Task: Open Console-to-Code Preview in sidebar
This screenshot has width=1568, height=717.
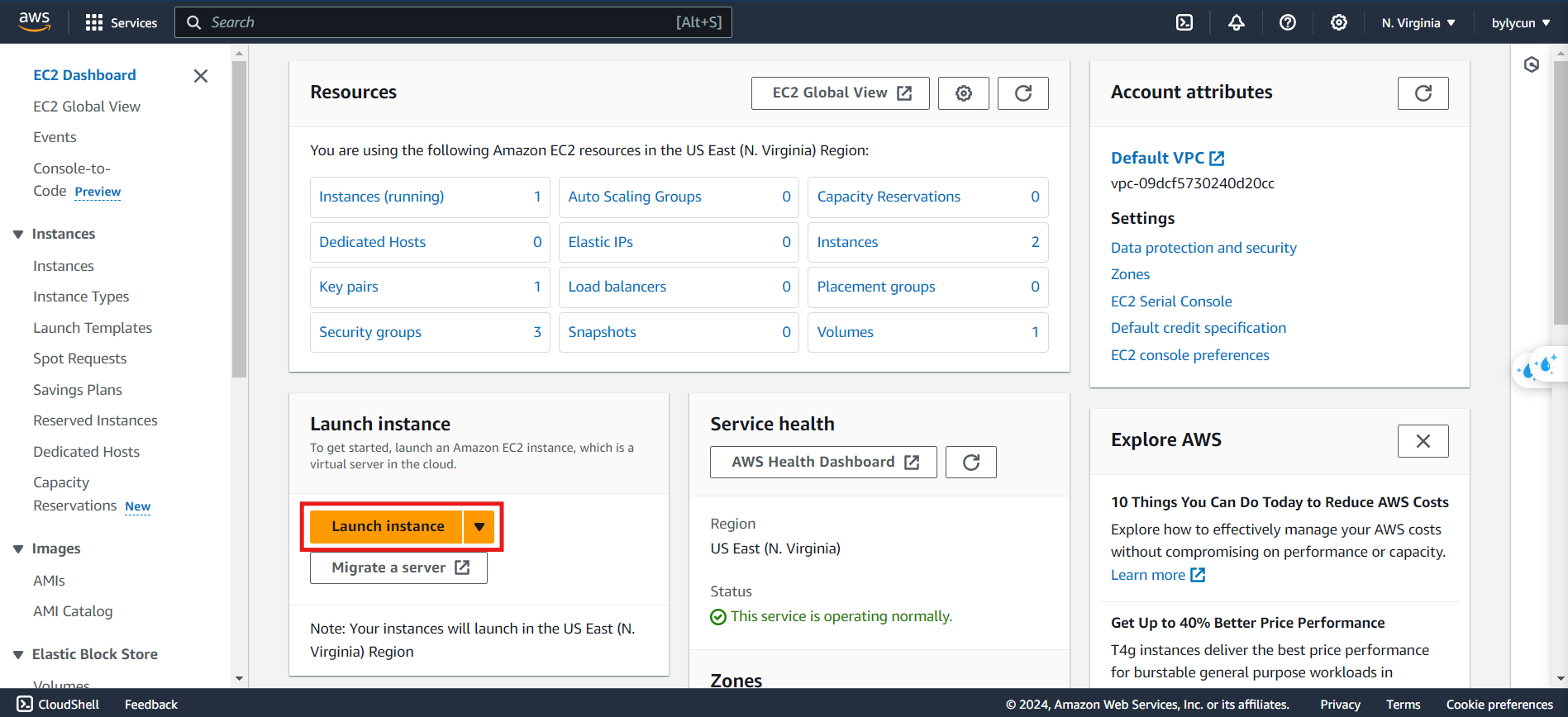Action: coord(77,180)
